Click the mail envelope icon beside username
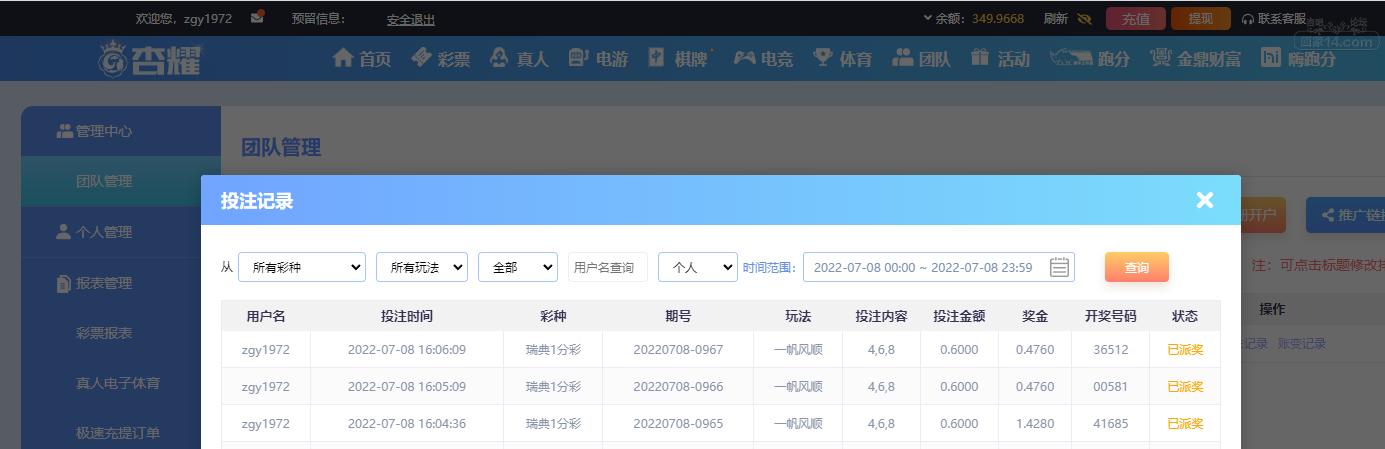Image resolution: width=1385 pixels, height=449 pixels. coord(258,18)
